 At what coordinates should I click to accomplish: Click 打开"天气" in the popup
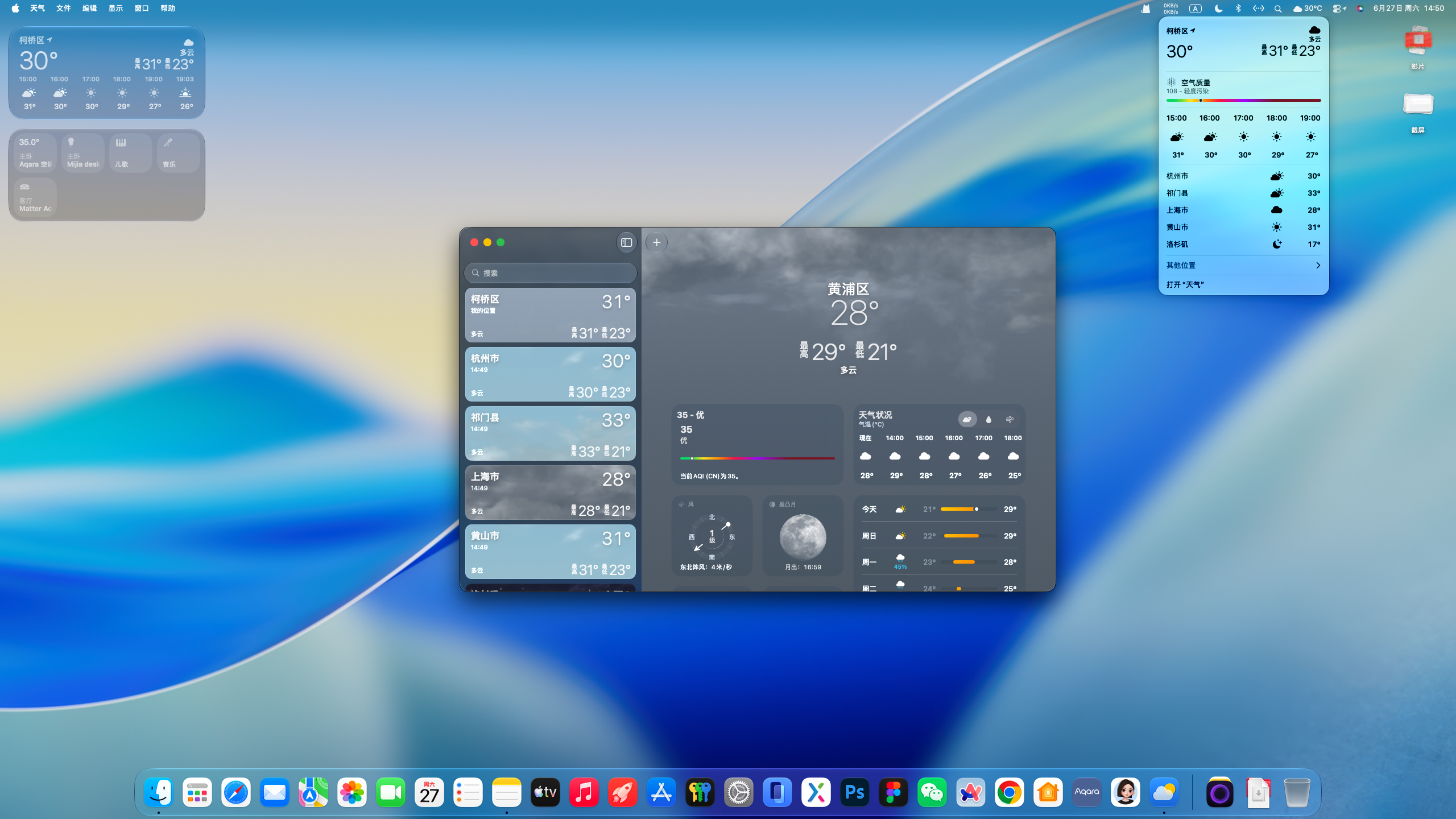click(1185, 284)
